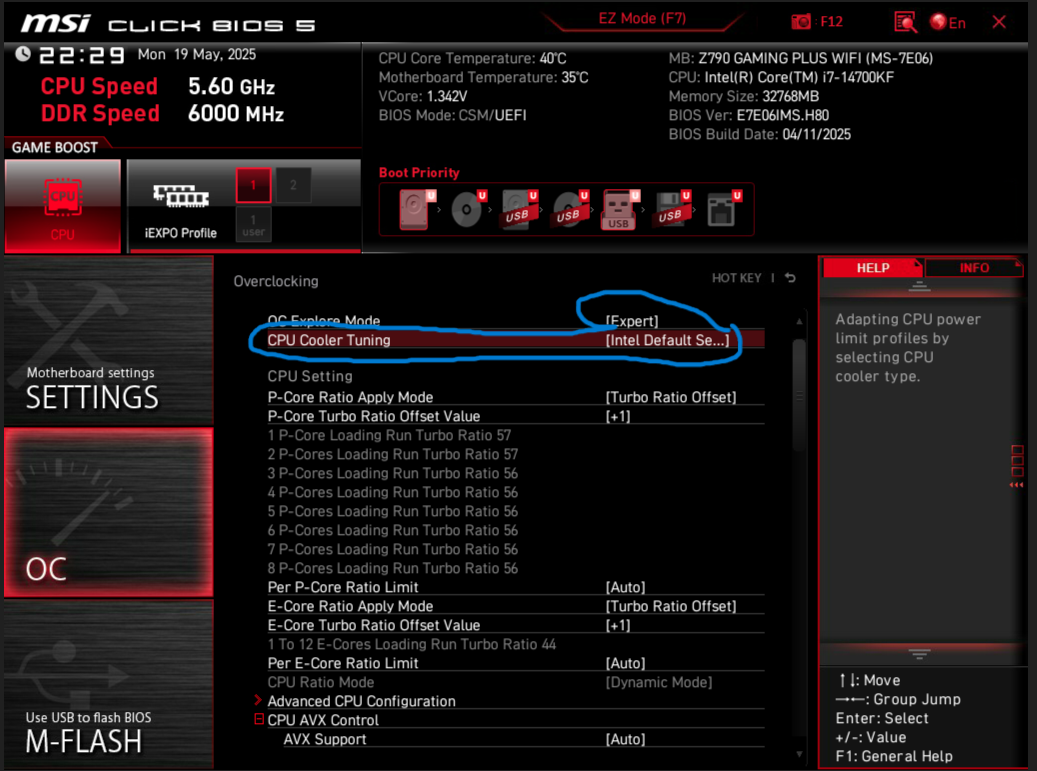Click the settings list scrollbar thumb
1037x771 pixels.
(799, 395)
